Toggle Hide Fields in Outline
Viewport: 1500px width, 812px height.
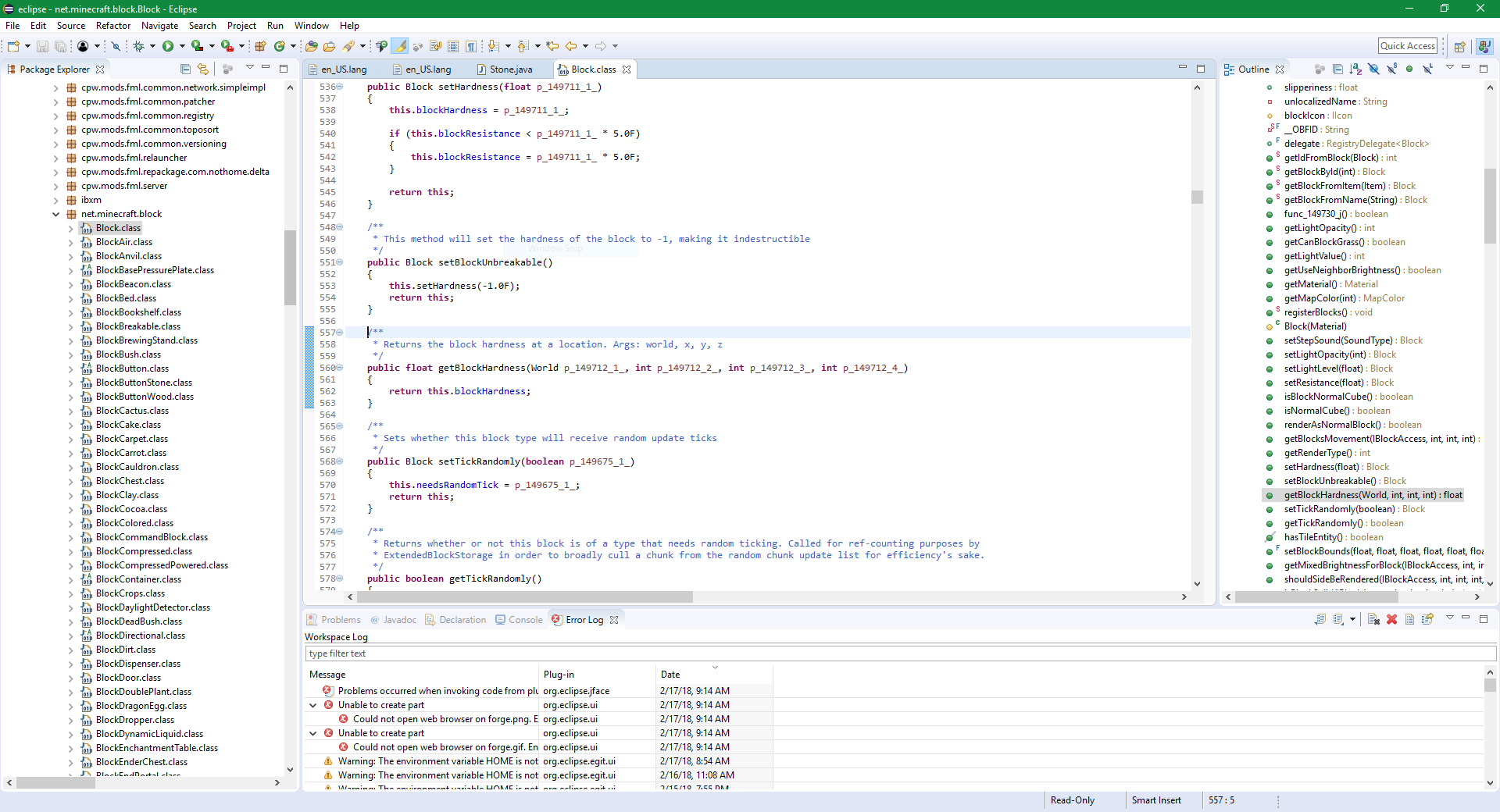[1373, 69]
